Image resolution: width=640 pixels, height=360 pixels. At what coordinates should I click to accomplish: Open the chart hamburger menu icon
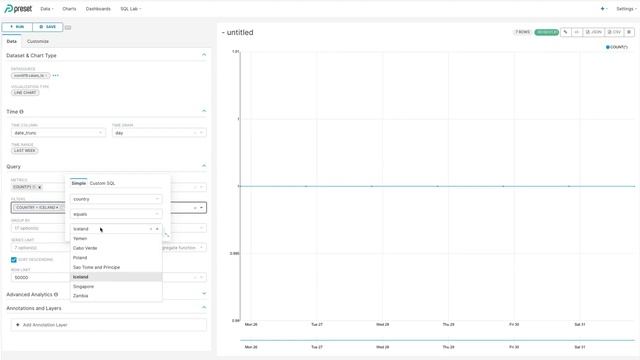(x=629, y=32)
